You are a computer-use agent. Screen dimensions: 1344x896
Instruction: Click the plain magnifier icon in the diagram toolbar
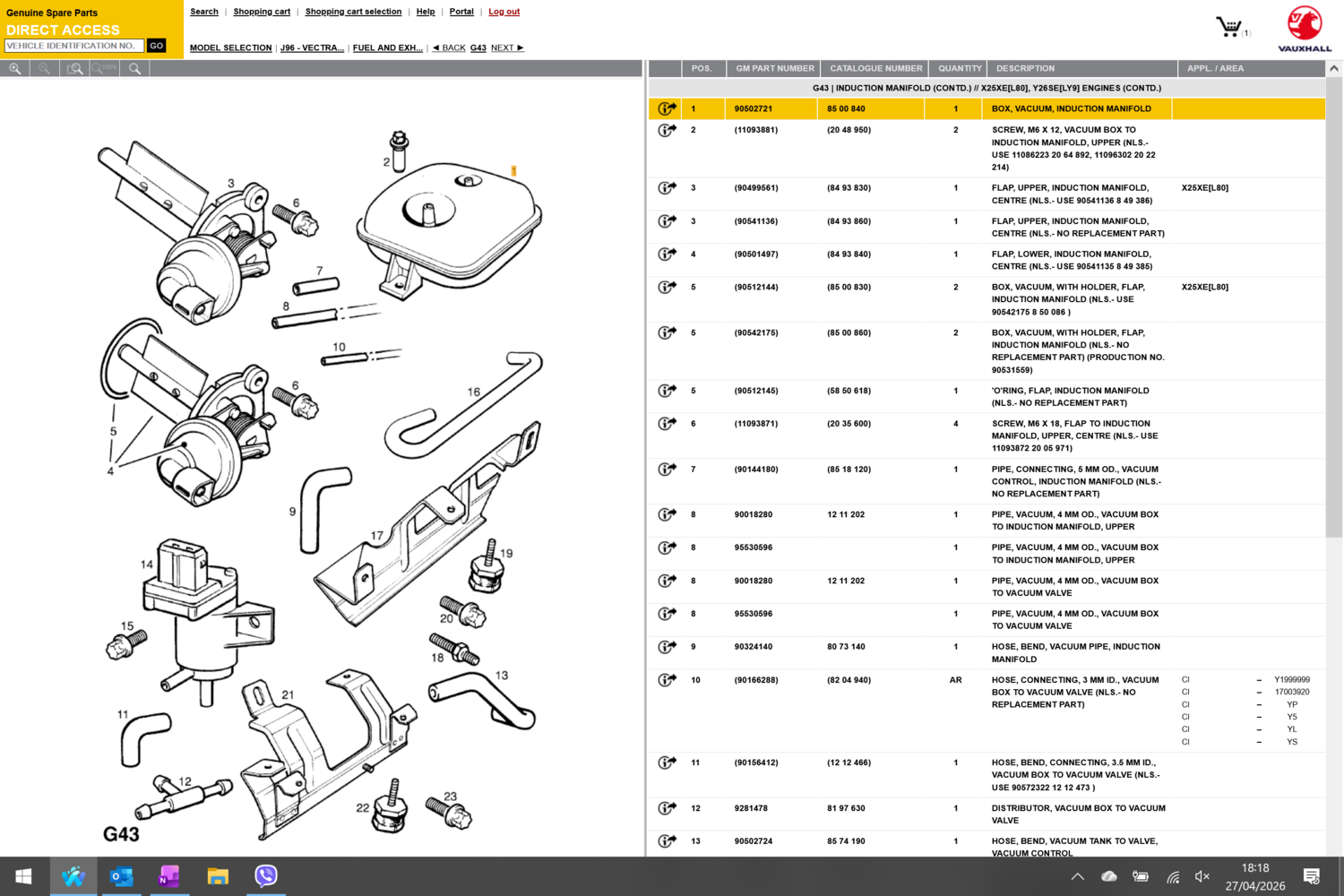[x=134, y=69]
